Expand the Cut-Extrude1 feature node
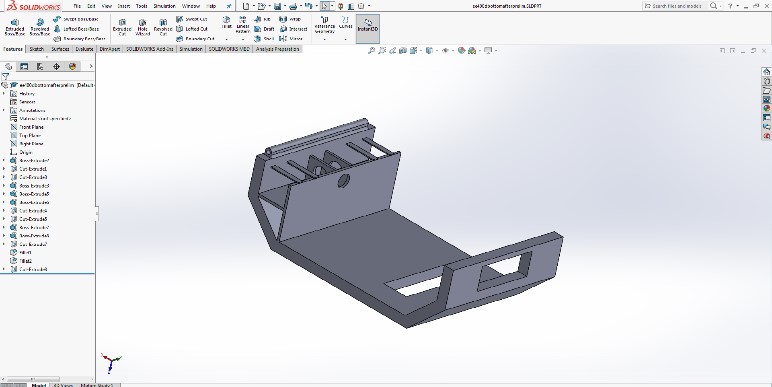Screen dimensions: 772x387 pyautogui.click(x=4, y=169)
